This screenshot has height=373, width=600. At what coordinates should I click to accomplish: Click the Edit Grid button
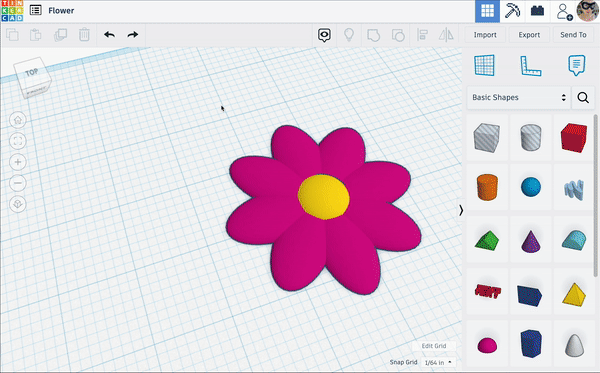pyautogui.click(x=434, y=346)
